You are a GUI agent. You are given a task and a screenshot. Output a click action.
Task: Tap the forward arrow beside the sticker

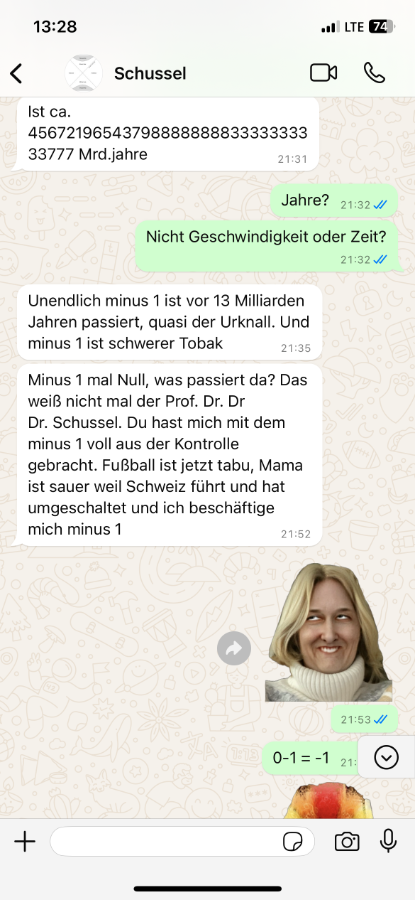234,649
